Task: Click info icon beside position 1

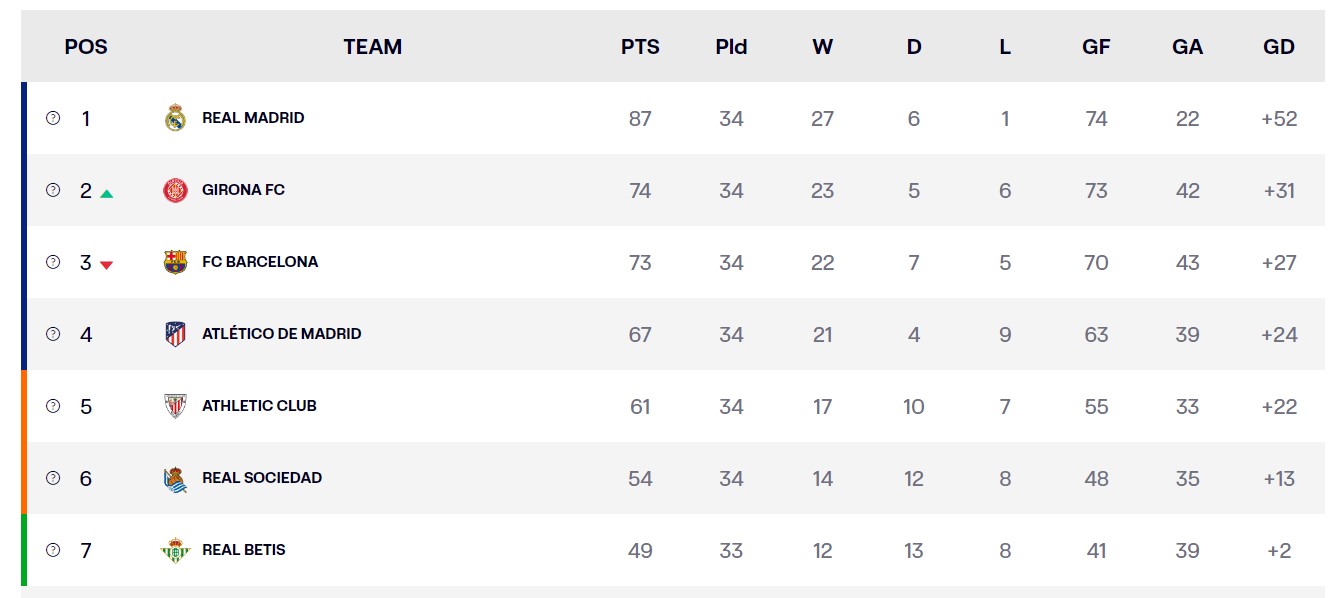Action: click(x=53, y=118)
